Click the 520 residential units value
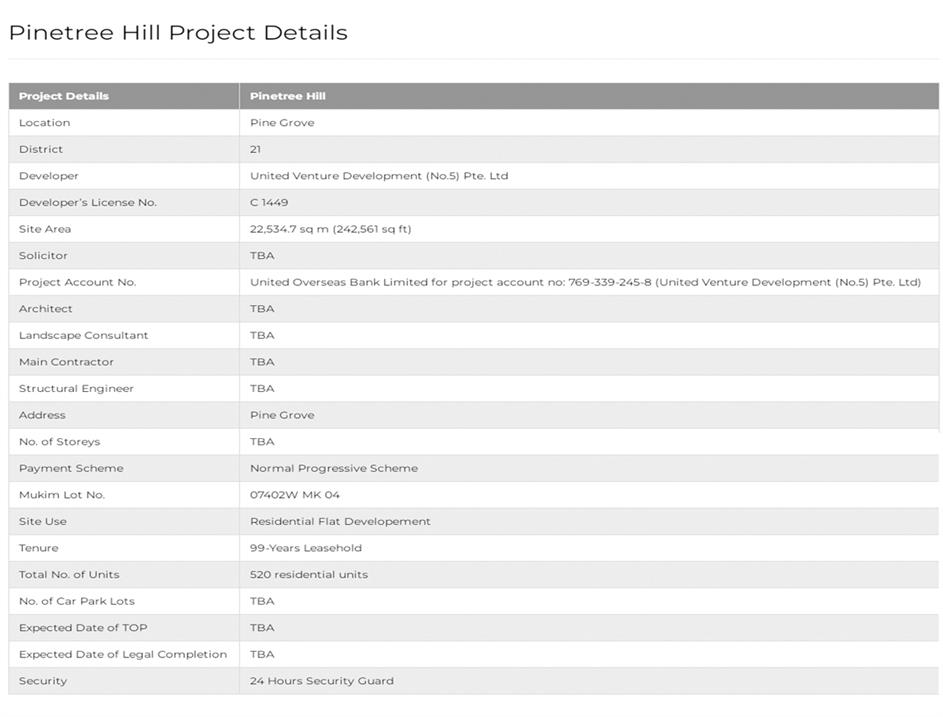Screen dimensions: 943x717 pos(309,575)
